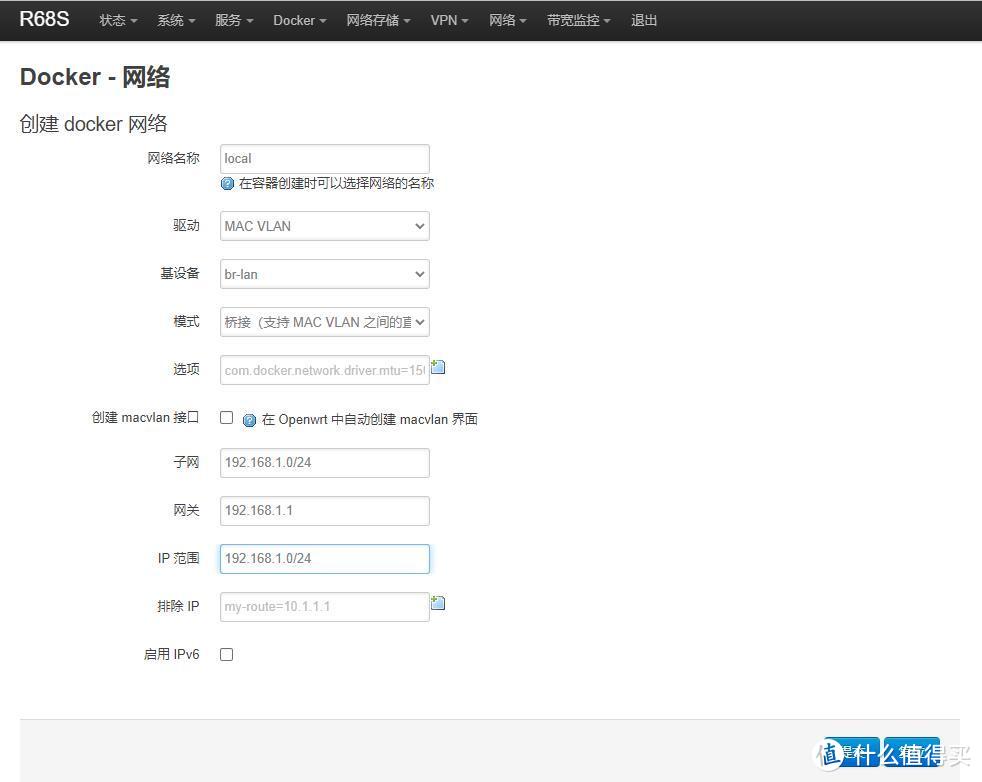Focus the 选项 options input field
The height and width of the screenshot is (782, 982).
(324, 370)
